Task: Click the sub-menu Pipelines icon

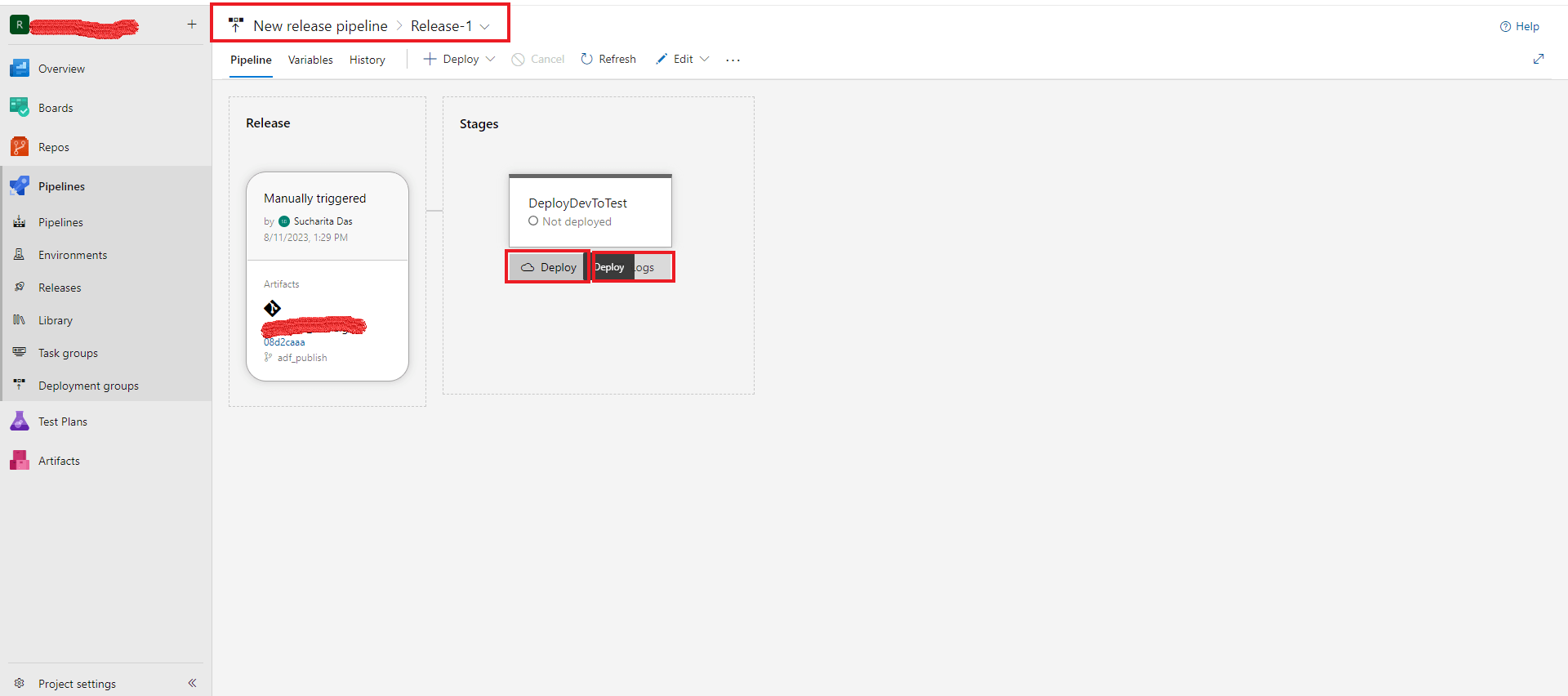Action: point(20,222)
